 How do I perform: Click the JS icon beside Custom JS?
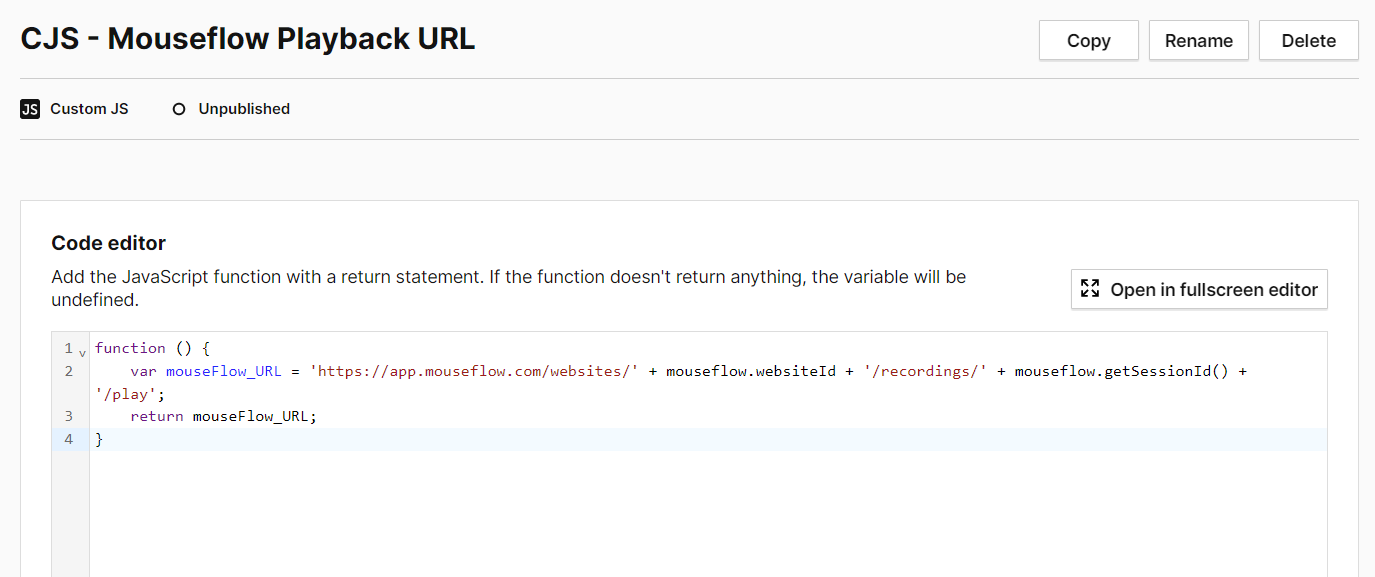(29, 109)
